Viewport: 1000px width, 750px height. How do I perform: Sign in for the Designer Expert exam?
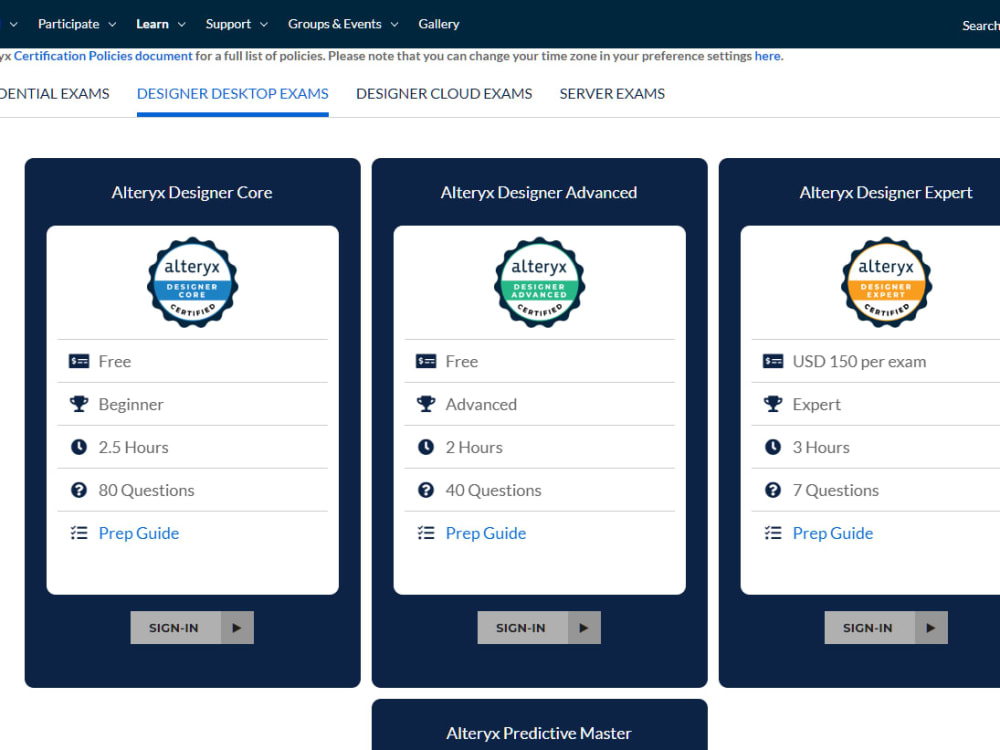(886, 628)
